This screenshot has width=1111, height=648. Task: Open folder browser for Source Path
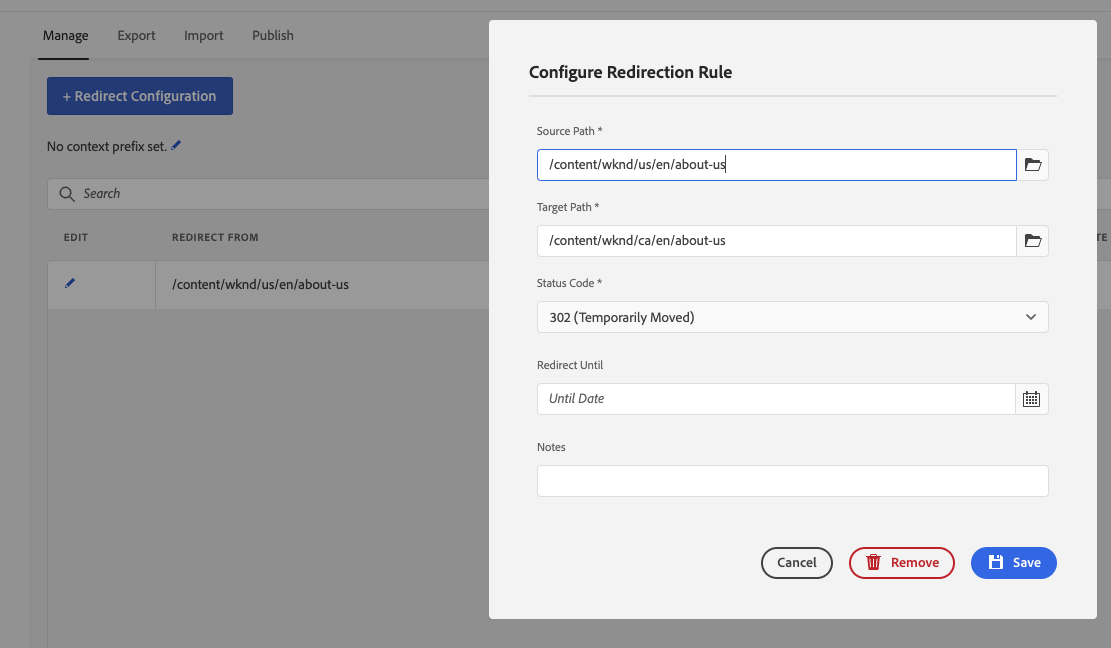coord(1032,165)
